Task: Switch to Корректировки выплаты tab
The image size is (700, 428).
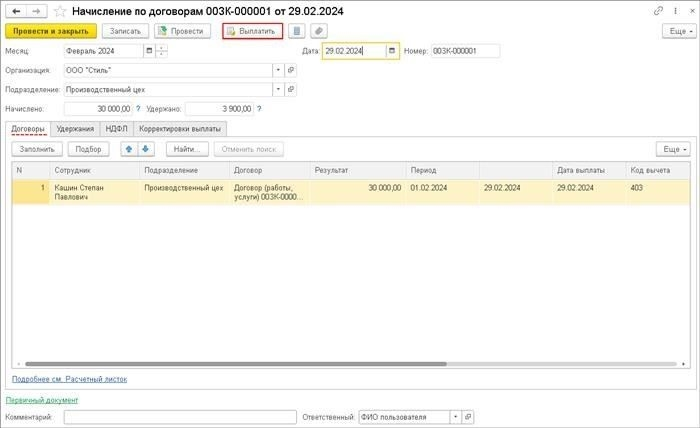Action: [180, 129]
